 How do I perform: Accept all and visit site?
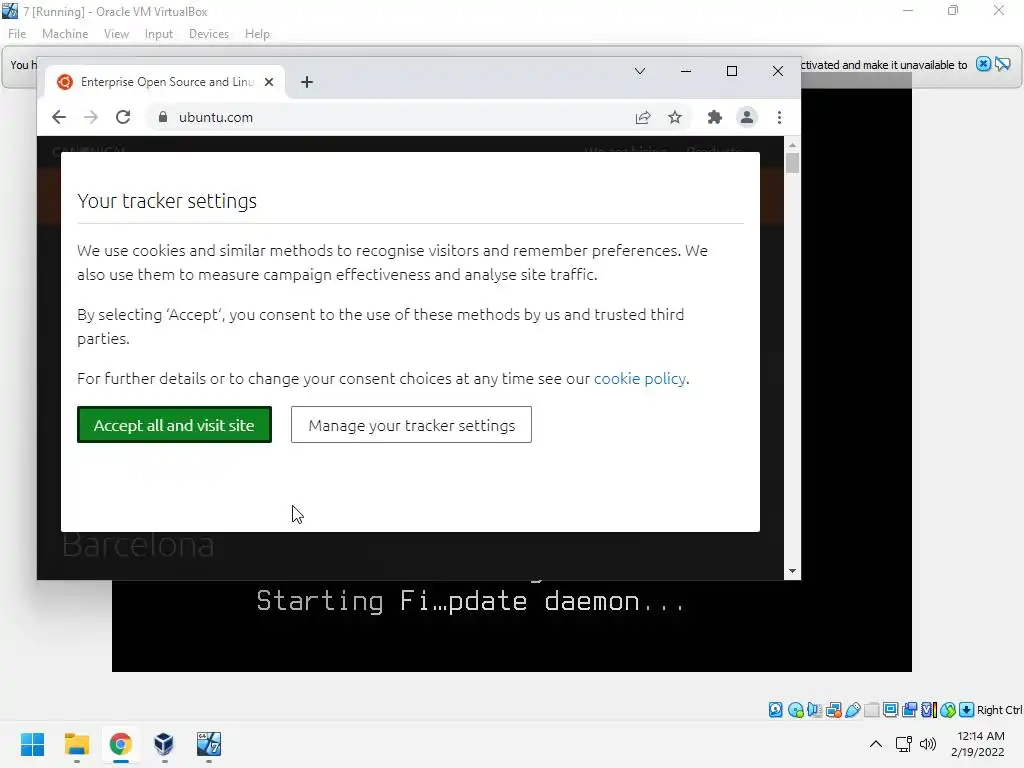174,425
